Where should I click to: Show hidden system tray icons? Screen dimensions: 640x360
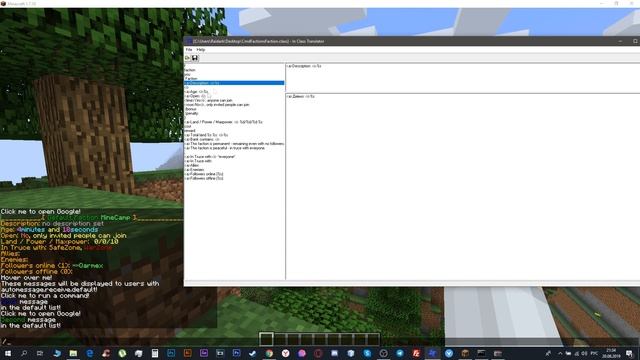pyautogui.click(x=560, y=353)
